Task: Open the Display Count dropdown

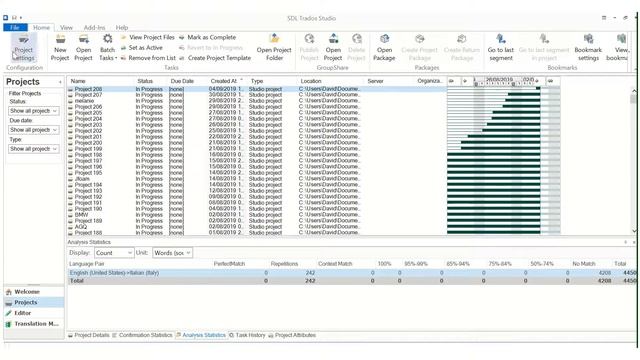Action: (113, 253)
